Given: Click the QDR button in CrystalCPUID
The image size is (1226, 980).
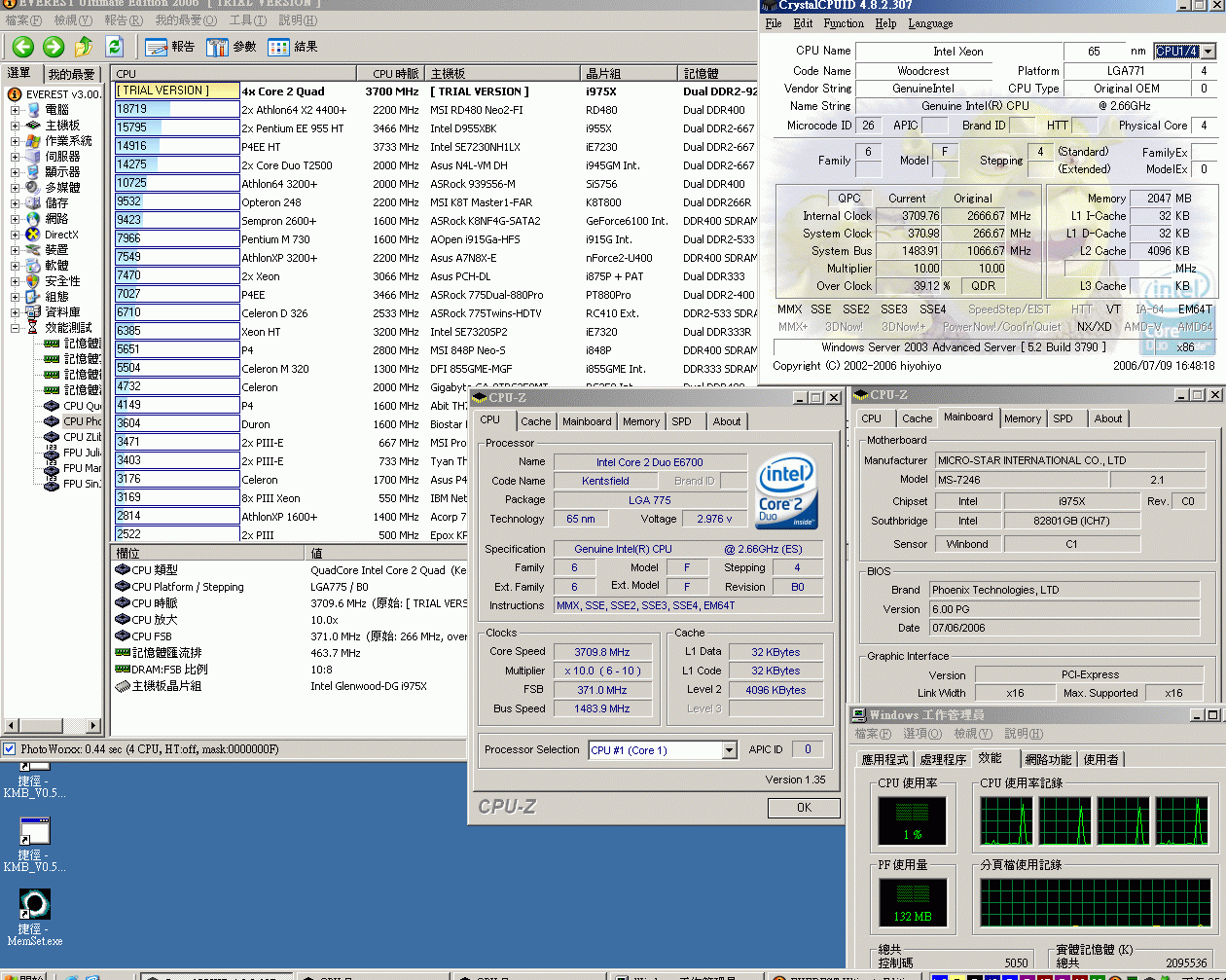Looking at the screenshot, I should (983, 286).
